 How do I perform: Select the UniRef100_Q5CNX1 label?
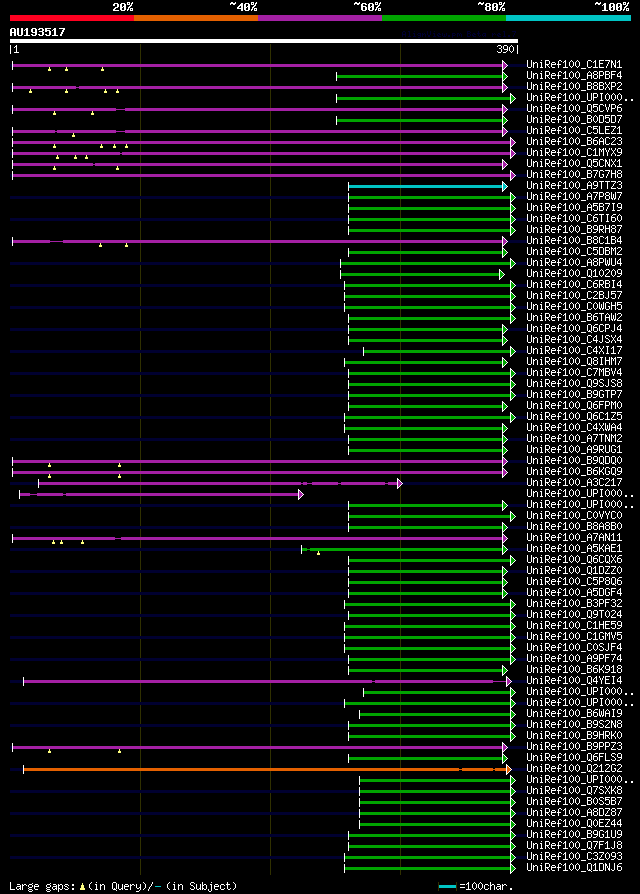pyautogui.click(x=574, y=164)
